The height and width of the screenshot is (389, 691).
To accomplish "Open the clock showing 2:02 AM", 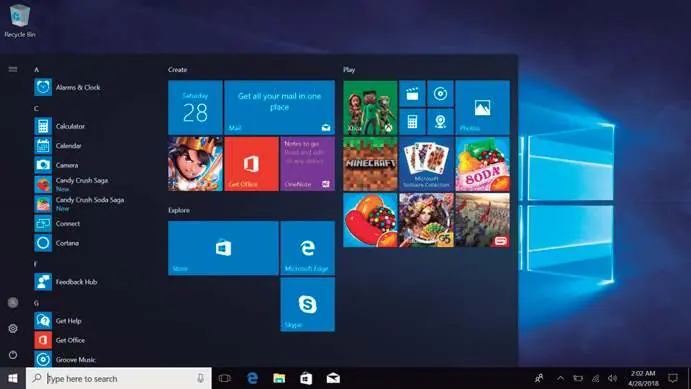I will (643, 378).
